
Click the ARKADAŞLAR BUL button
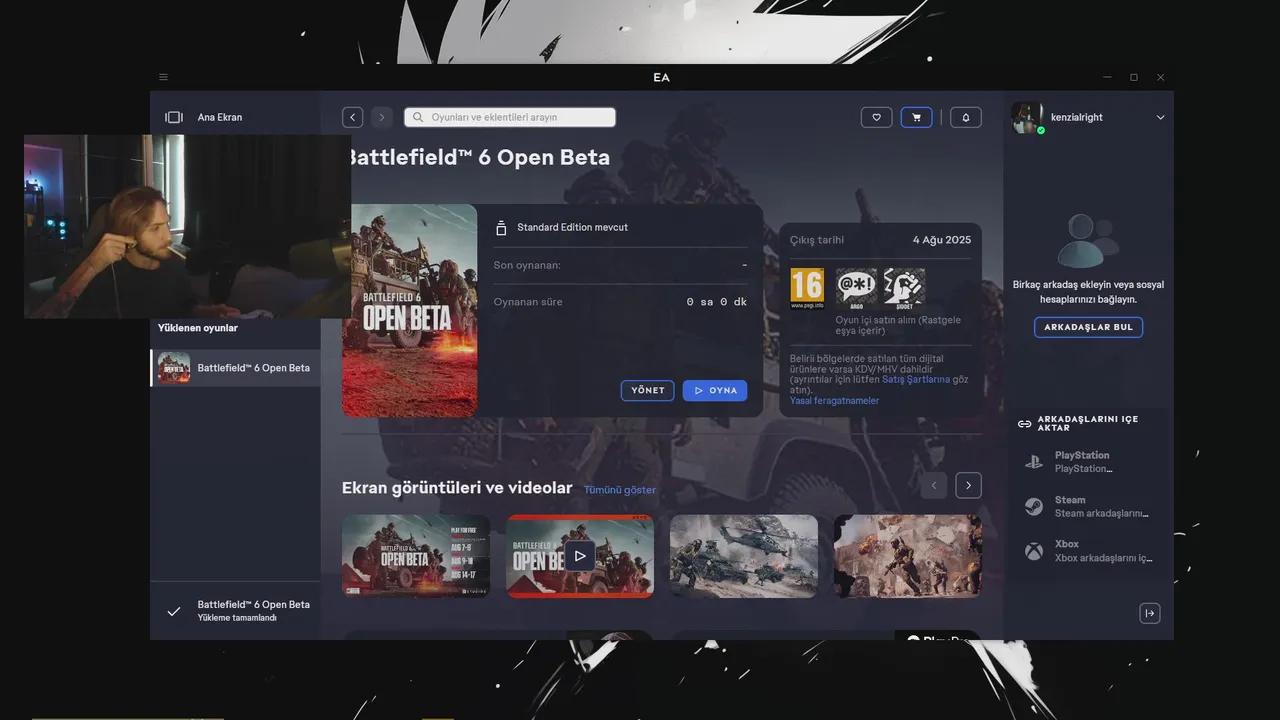tap(1088, 327)
